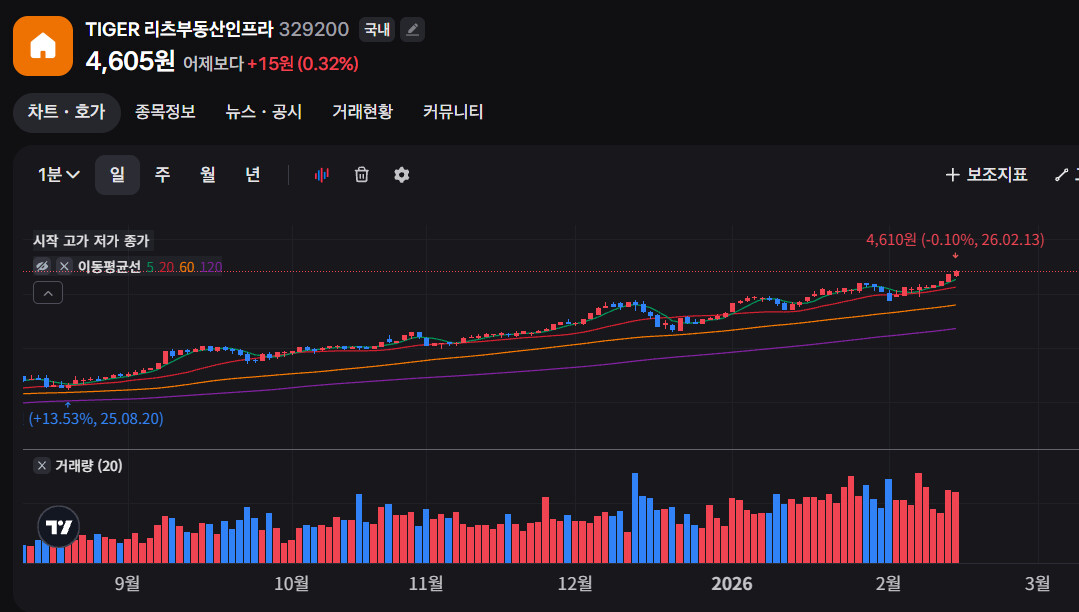Toggle visibility of 이동평균선 moving averages

pos(42,266)
